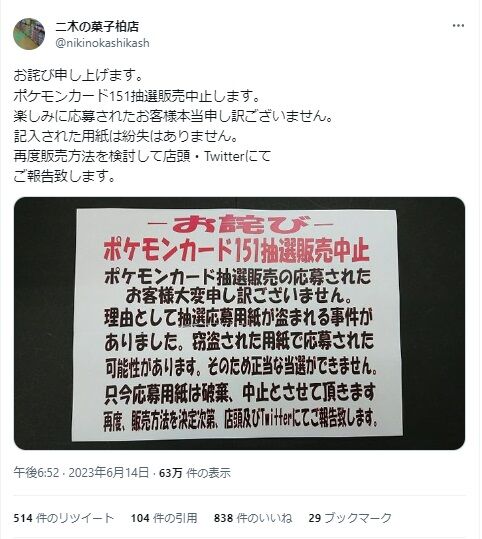The image size is (482, 539).
Task: View the 514 件のリツイート list
Action: pyautogui.click(x=64, y=518)
